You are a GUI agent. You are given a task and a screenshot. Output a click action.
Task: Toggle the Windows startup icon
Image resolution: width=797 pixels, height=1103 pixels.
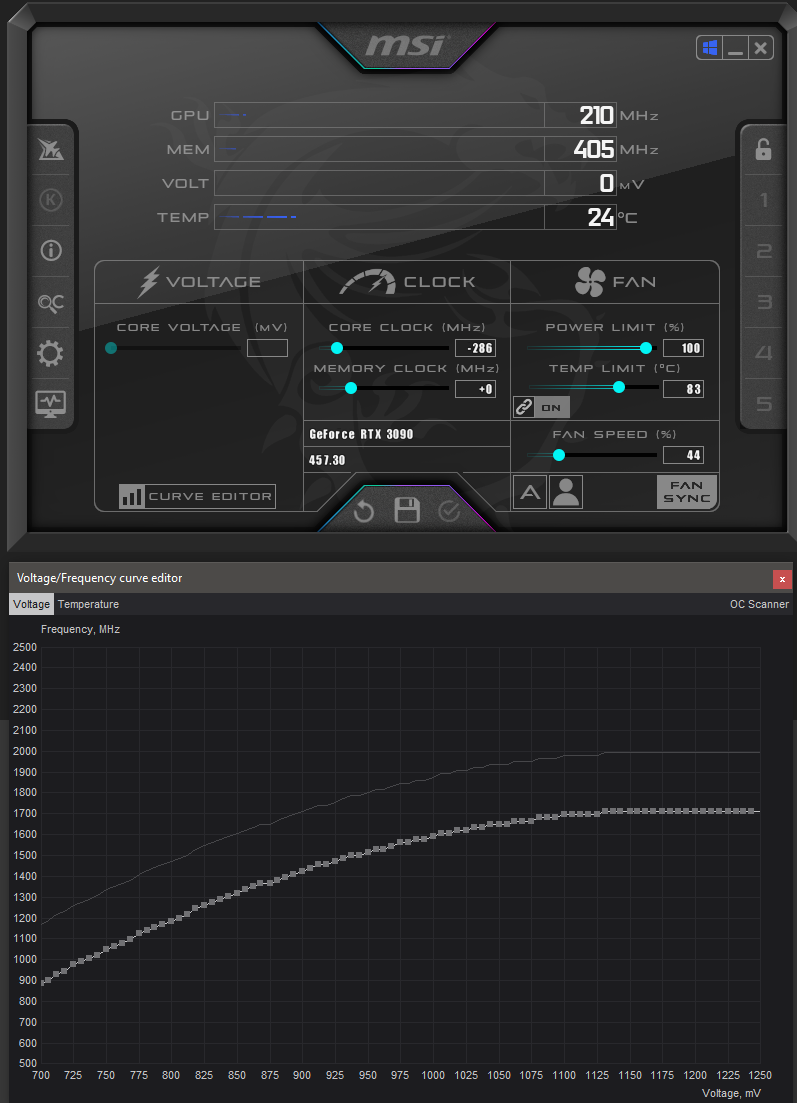[x=710, y=48]
